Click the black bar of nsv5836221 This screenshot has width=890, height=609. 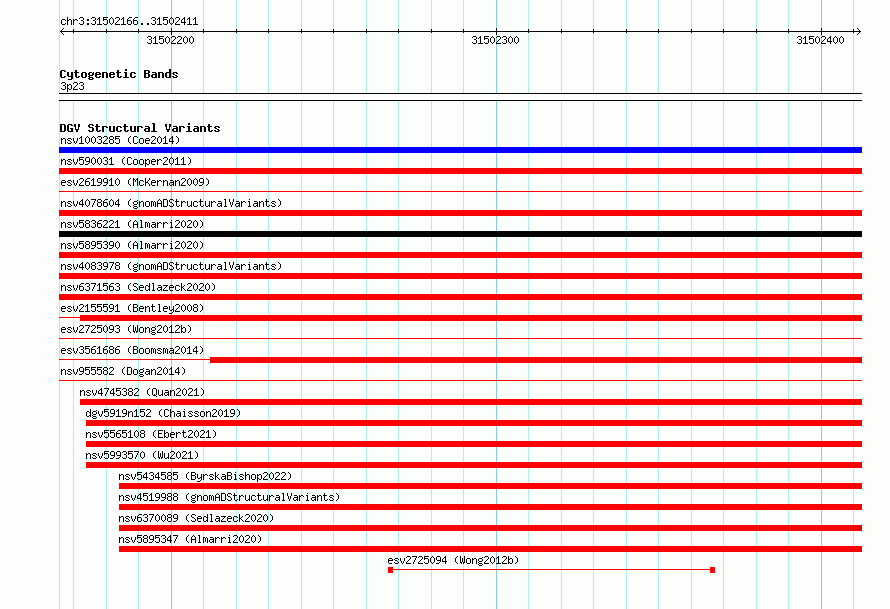pos(460,234)
